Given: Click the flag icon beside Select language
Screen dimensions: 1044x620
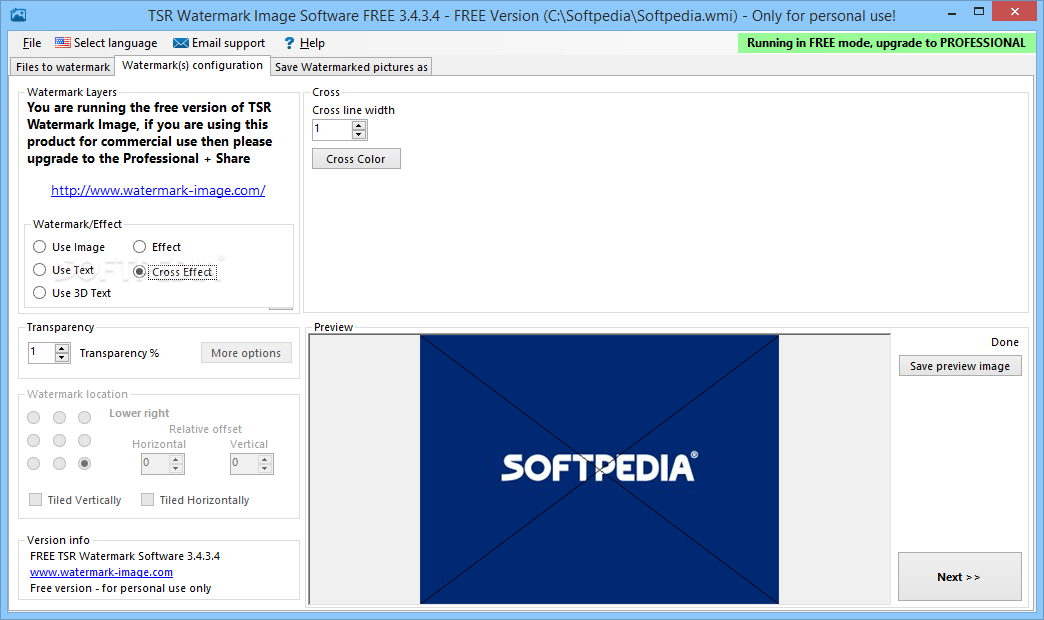Looking at the screenshot, I should (x=63, y=43).
